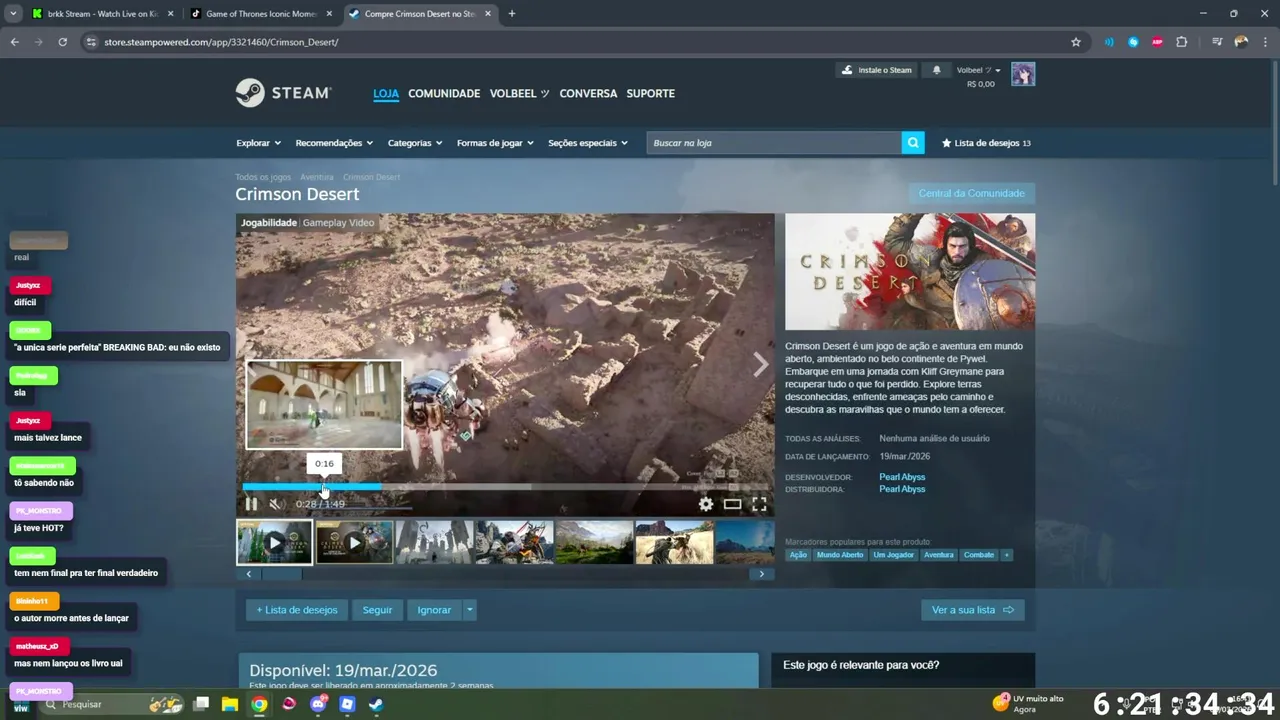Select the Um Jogador tag
Viewport: 1280px width, 720px height.
tap(893, 555)
